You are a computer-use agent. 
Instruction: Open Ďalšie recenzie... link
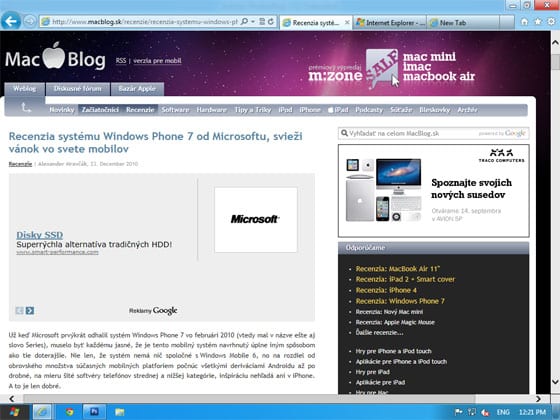click(379, 332)
